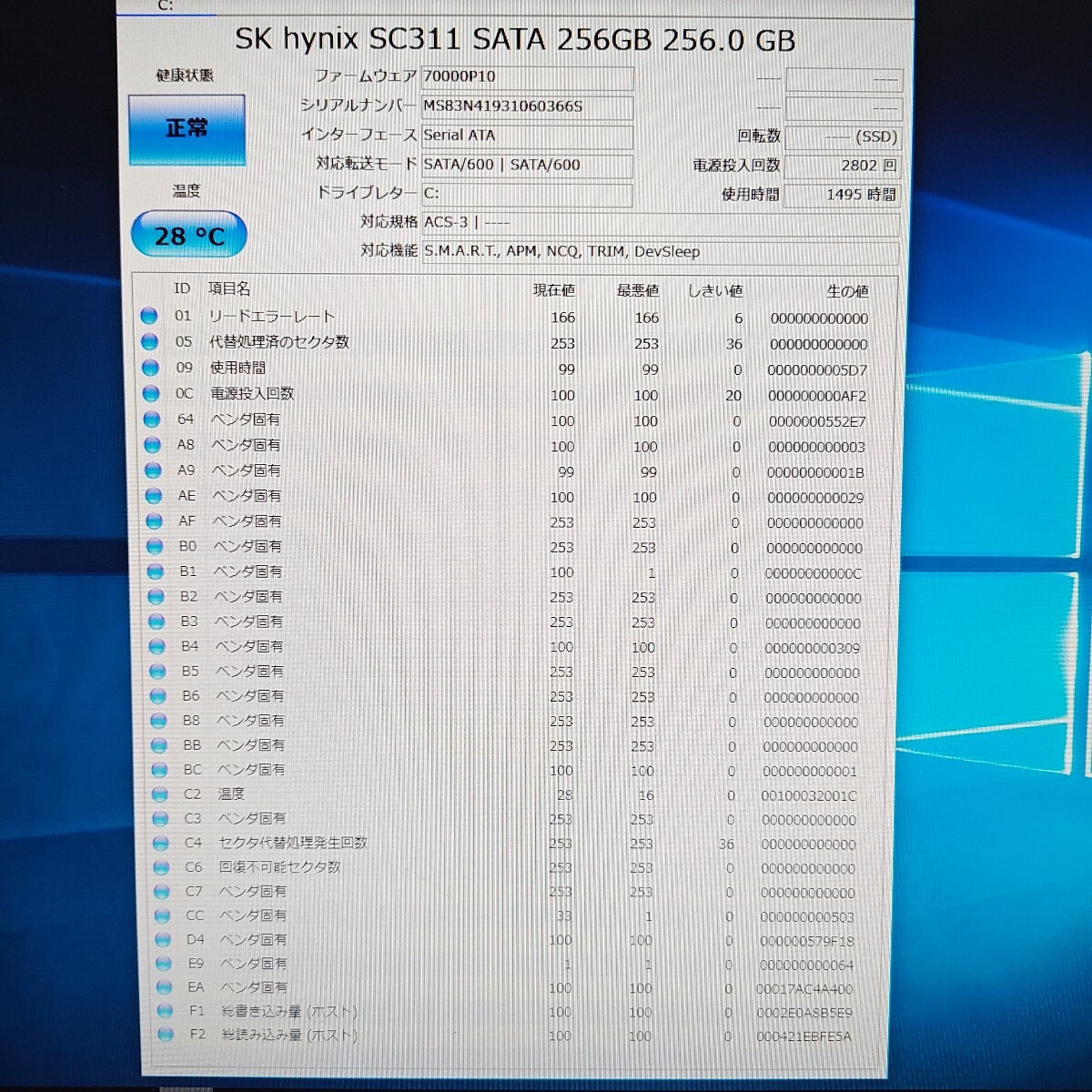
Task: Click the power-on hours field 1495 時間
Action: pyautogui.click(x=842, y=195)
